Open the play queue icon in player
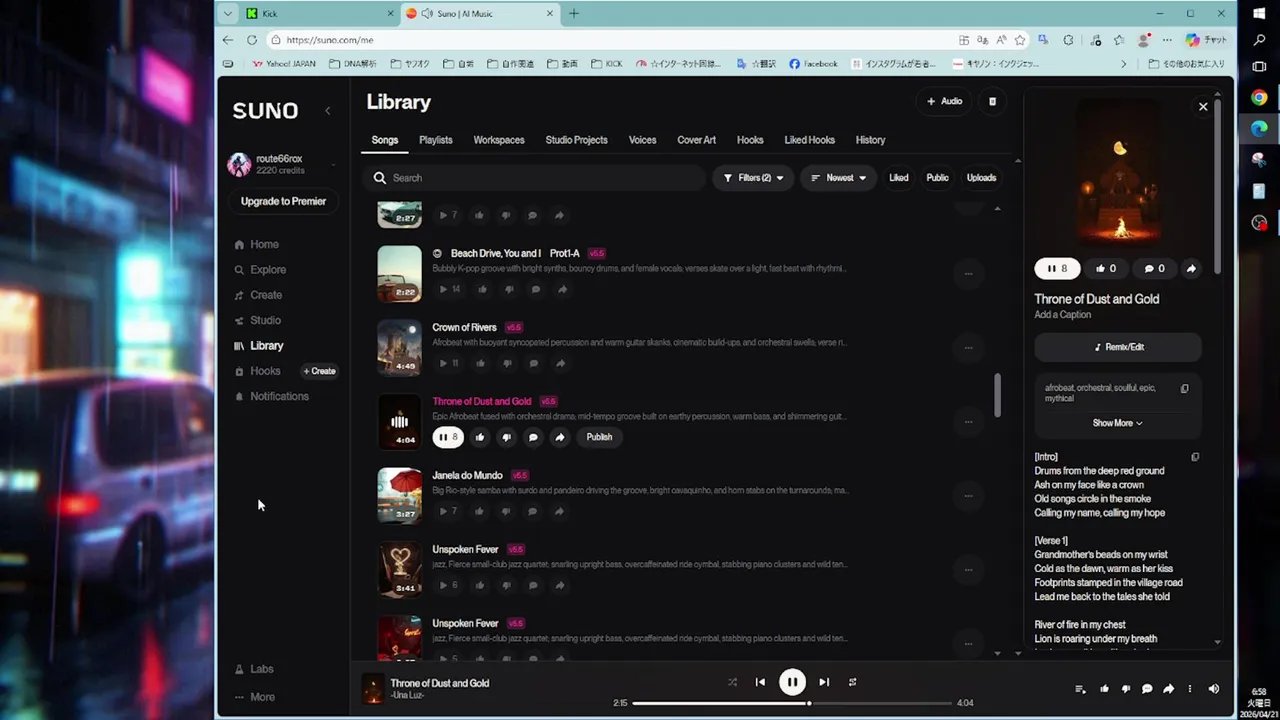The height and width of the screenshot is (720, 1280). click(1080, 689)
